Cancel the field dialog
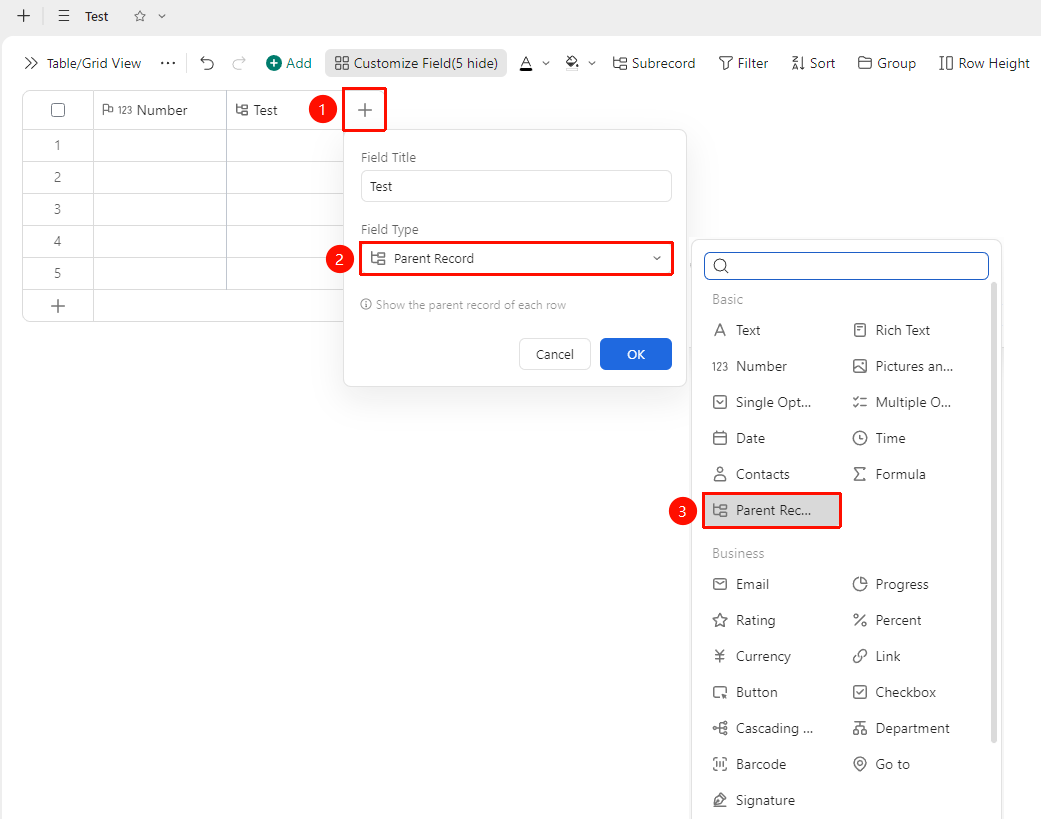This screenshot has height=819, width=1041. tap(555, 354)
